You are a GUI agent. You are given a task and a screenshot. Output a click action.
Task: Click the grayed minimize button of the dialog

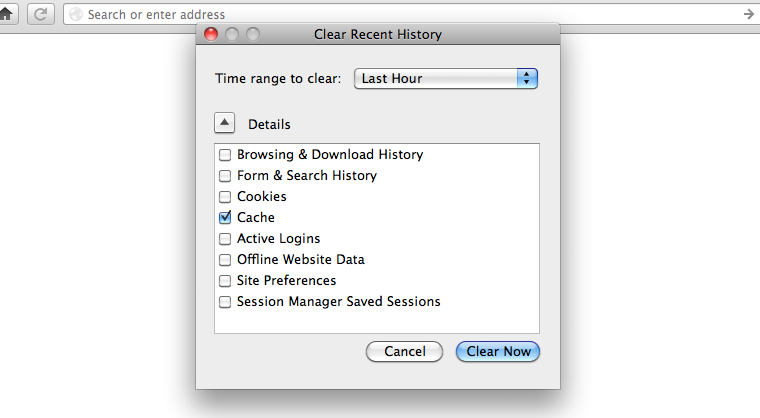click(x=232, y=34)
